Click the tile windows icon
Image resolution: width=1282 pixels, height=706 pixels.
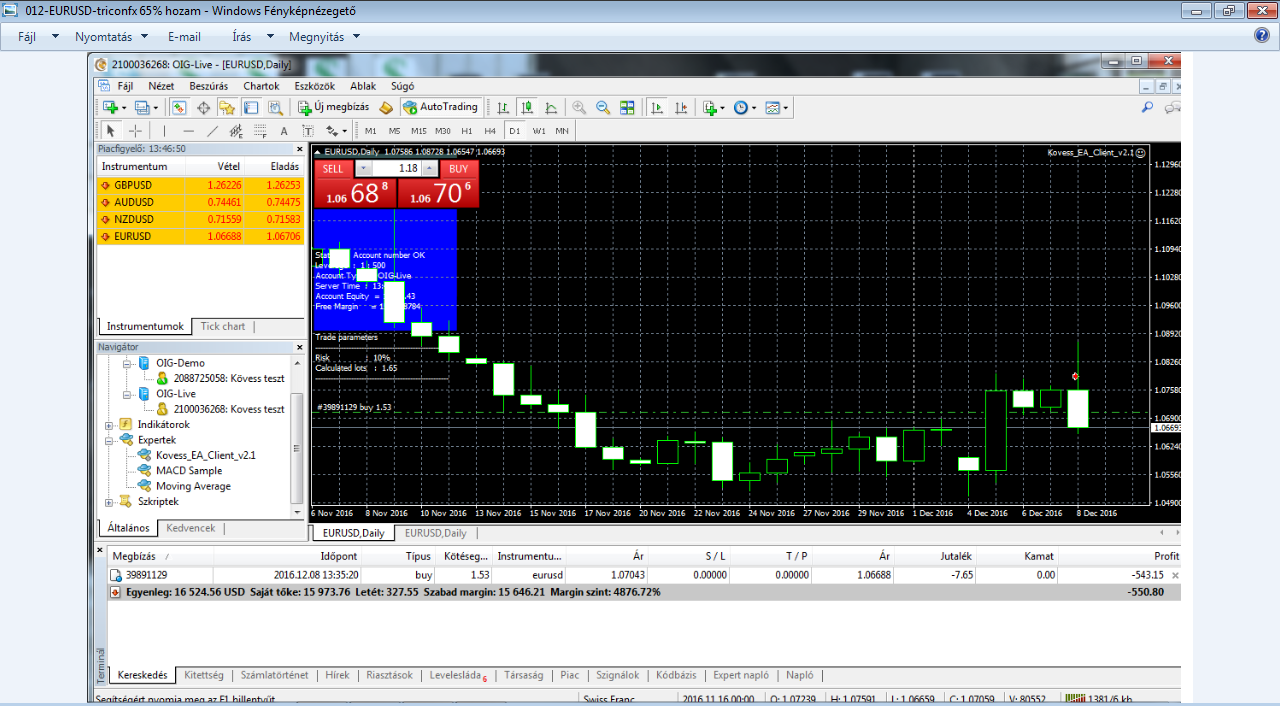tap(627, 108)
